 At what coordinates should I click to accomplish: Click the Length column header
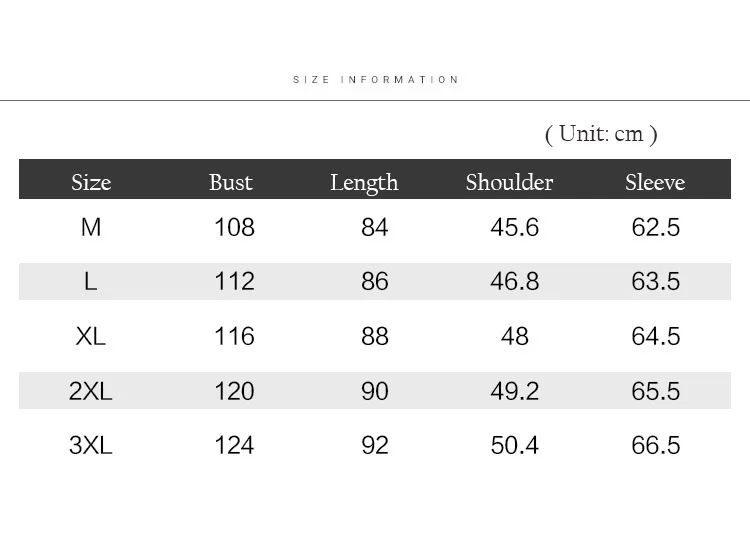[x=364, y=184]
